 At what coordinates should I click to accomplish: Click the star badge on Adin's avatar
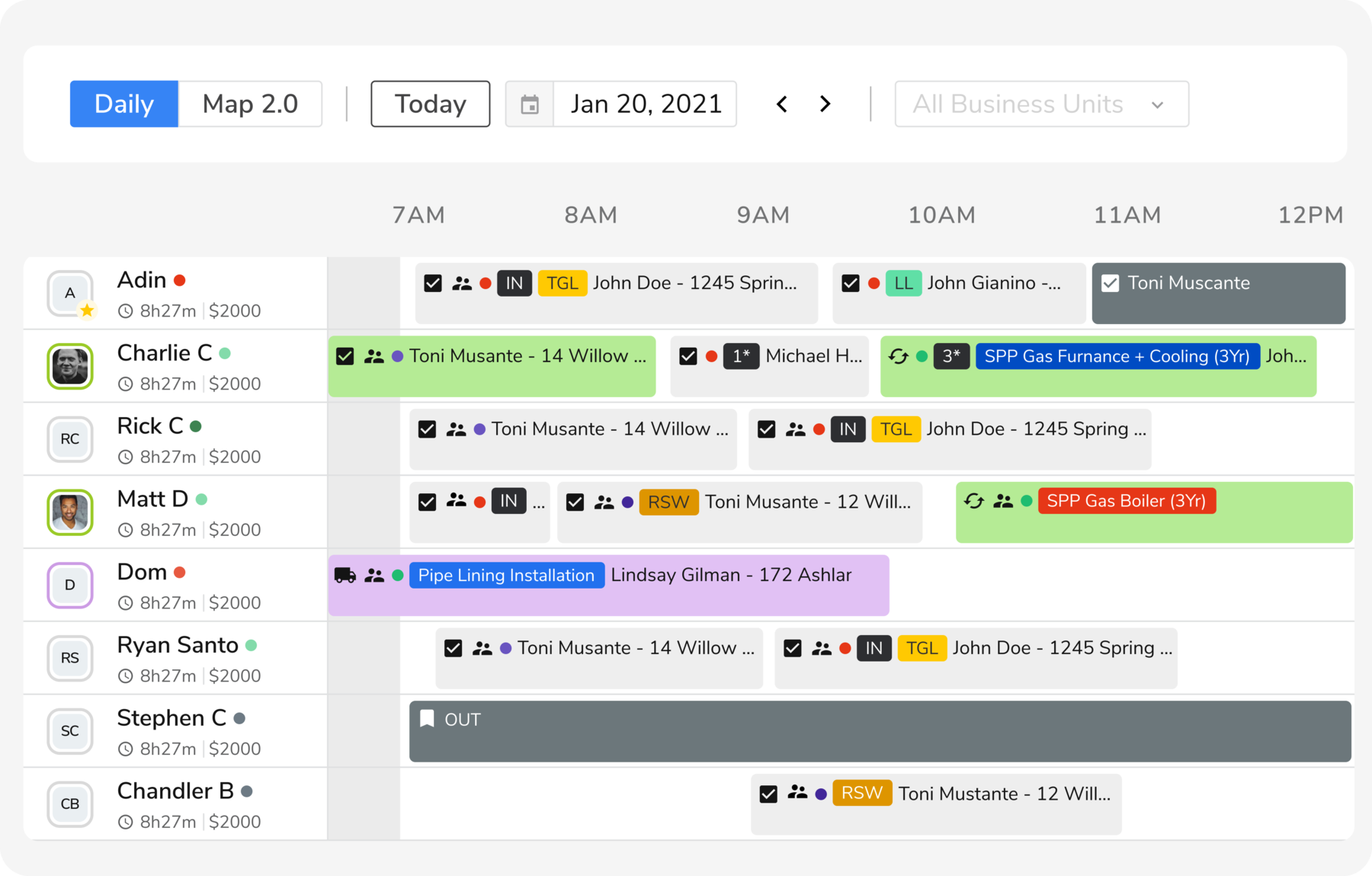pos(87,310)
